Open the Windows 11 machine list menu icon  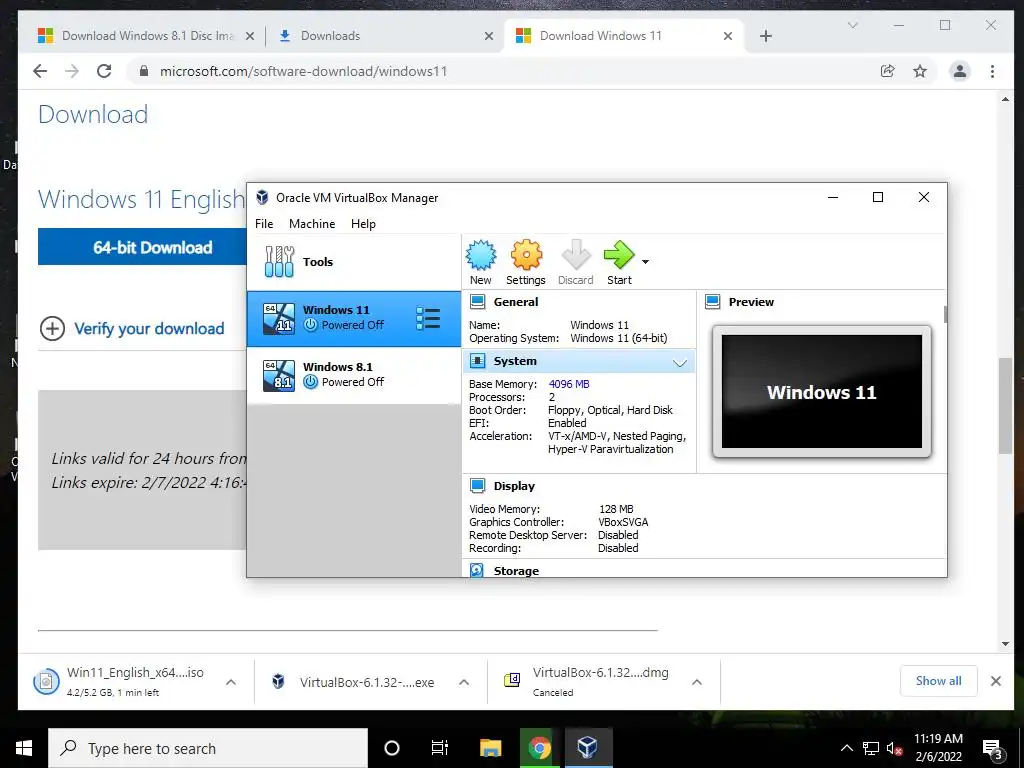tap(428, 319)
